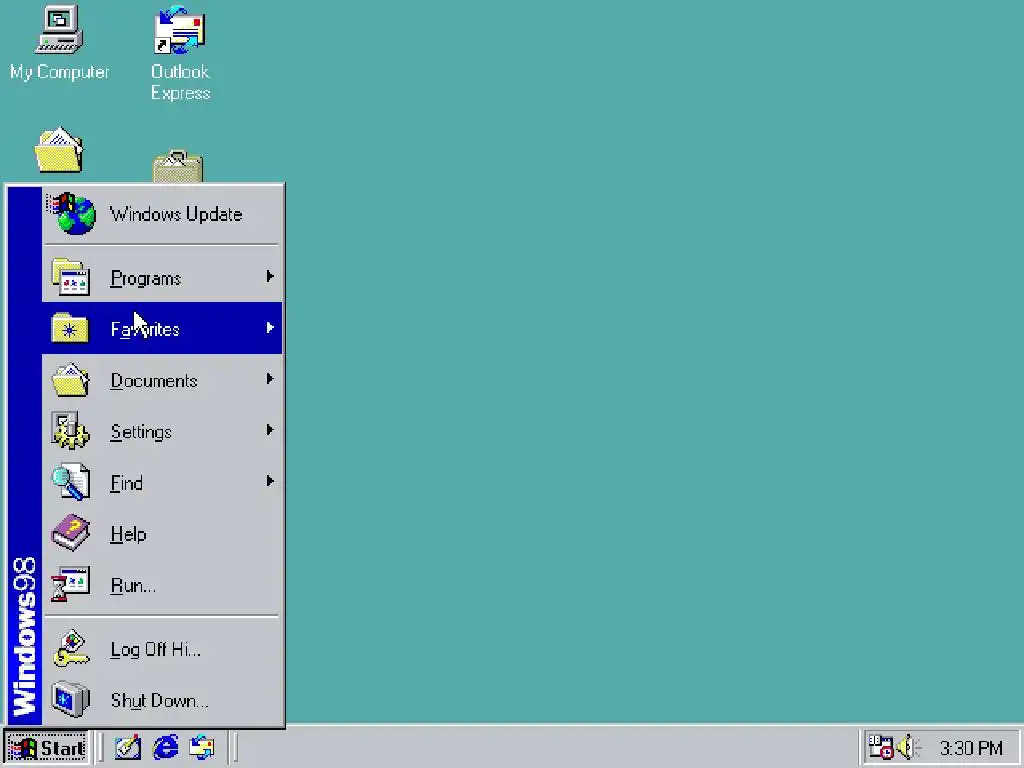The height and width of the screenshot is (768, 1024).
Task: Open Outlook Express from Quick Launch bar
Action: (202, 747)
